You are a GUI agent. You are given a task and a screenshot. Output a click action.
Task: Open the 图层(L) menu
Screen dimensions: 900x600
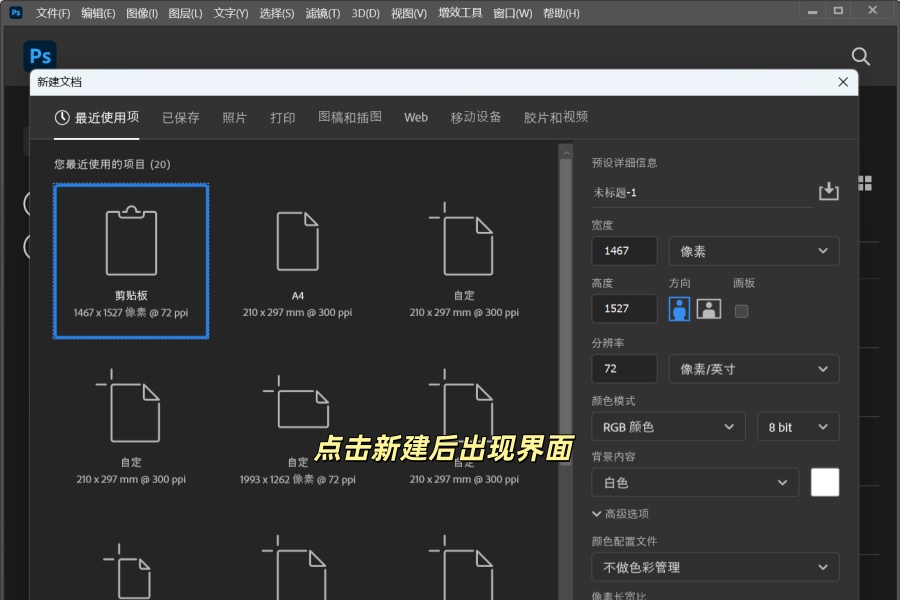click(185, 13)
